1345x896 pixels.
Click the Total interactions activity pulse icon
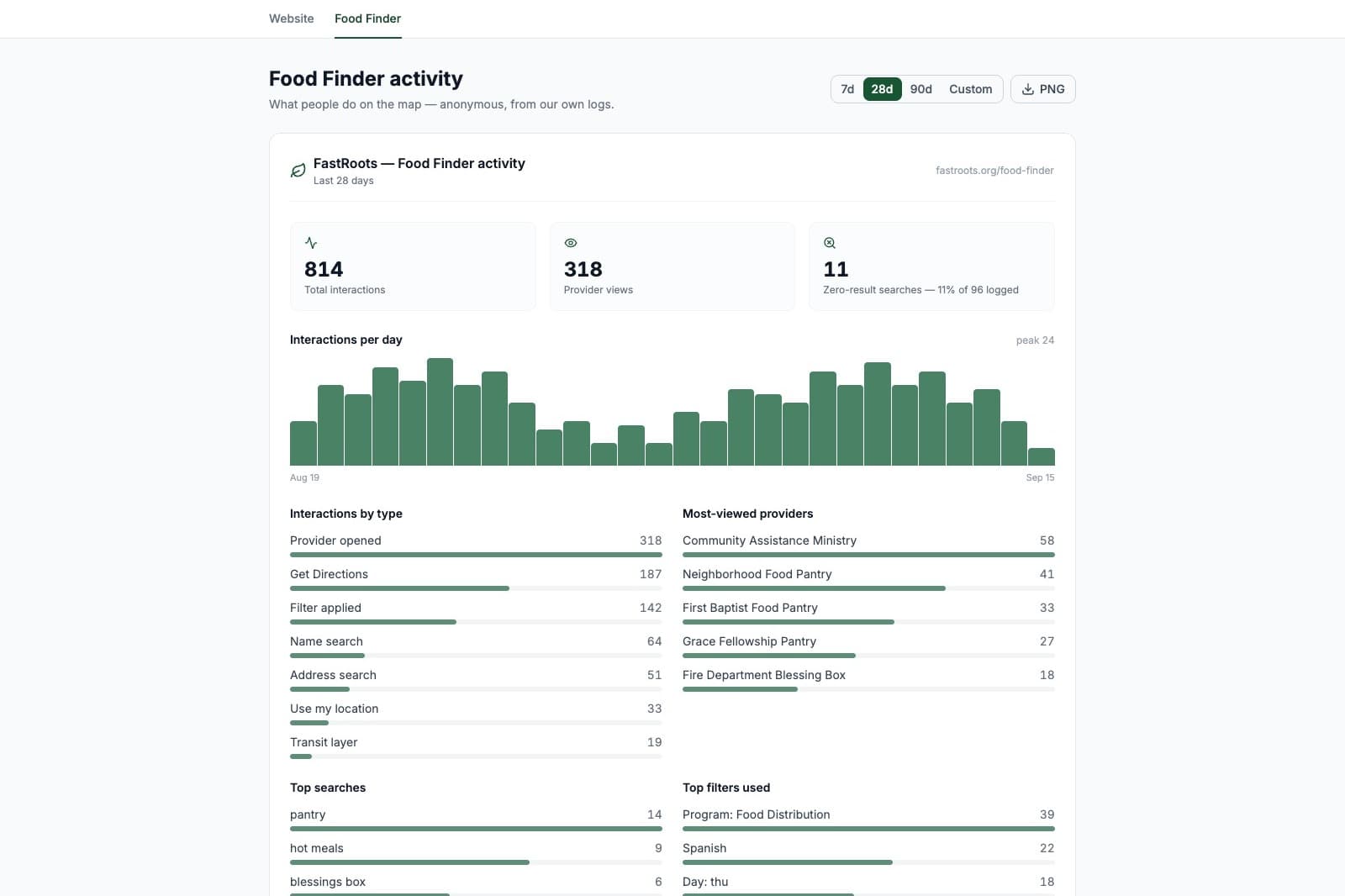(311, 243)
